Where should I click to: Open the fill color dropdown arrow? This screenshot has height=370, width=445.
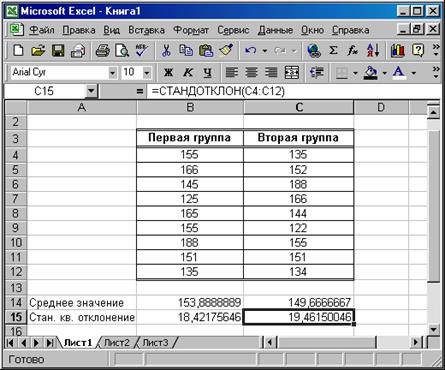click(384, 72)
